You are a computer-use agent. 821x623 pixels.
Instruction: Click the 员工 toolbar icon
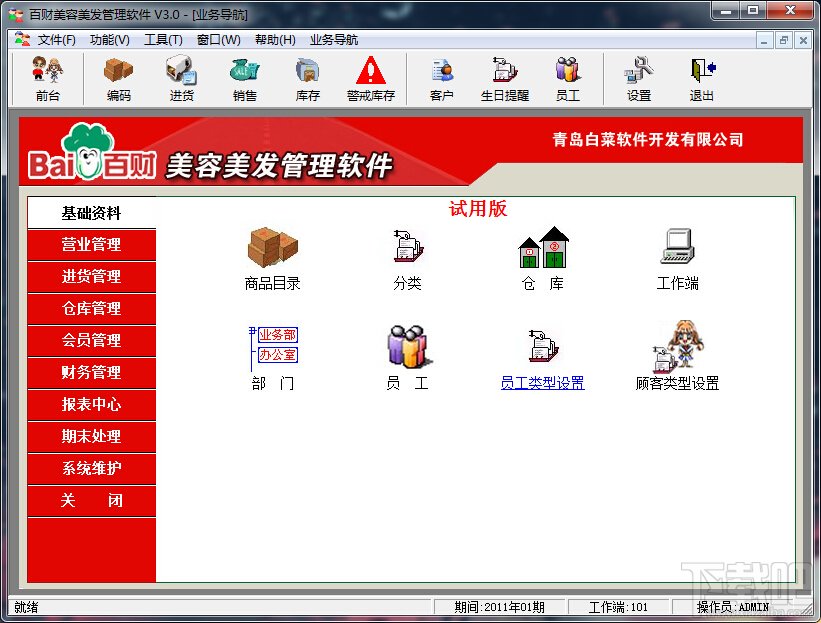(x=568, y=79)
